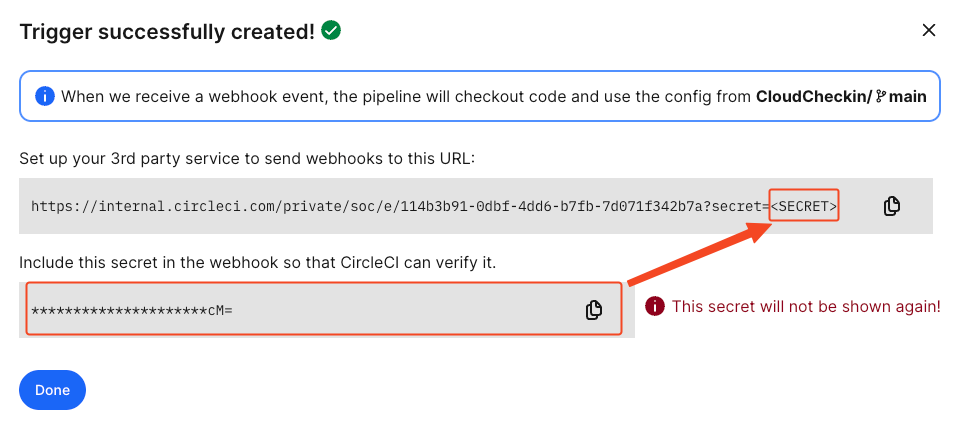This screenshot has width=958, height=421.
Task: Click the main branch label
Action: (x=907, y=97)
